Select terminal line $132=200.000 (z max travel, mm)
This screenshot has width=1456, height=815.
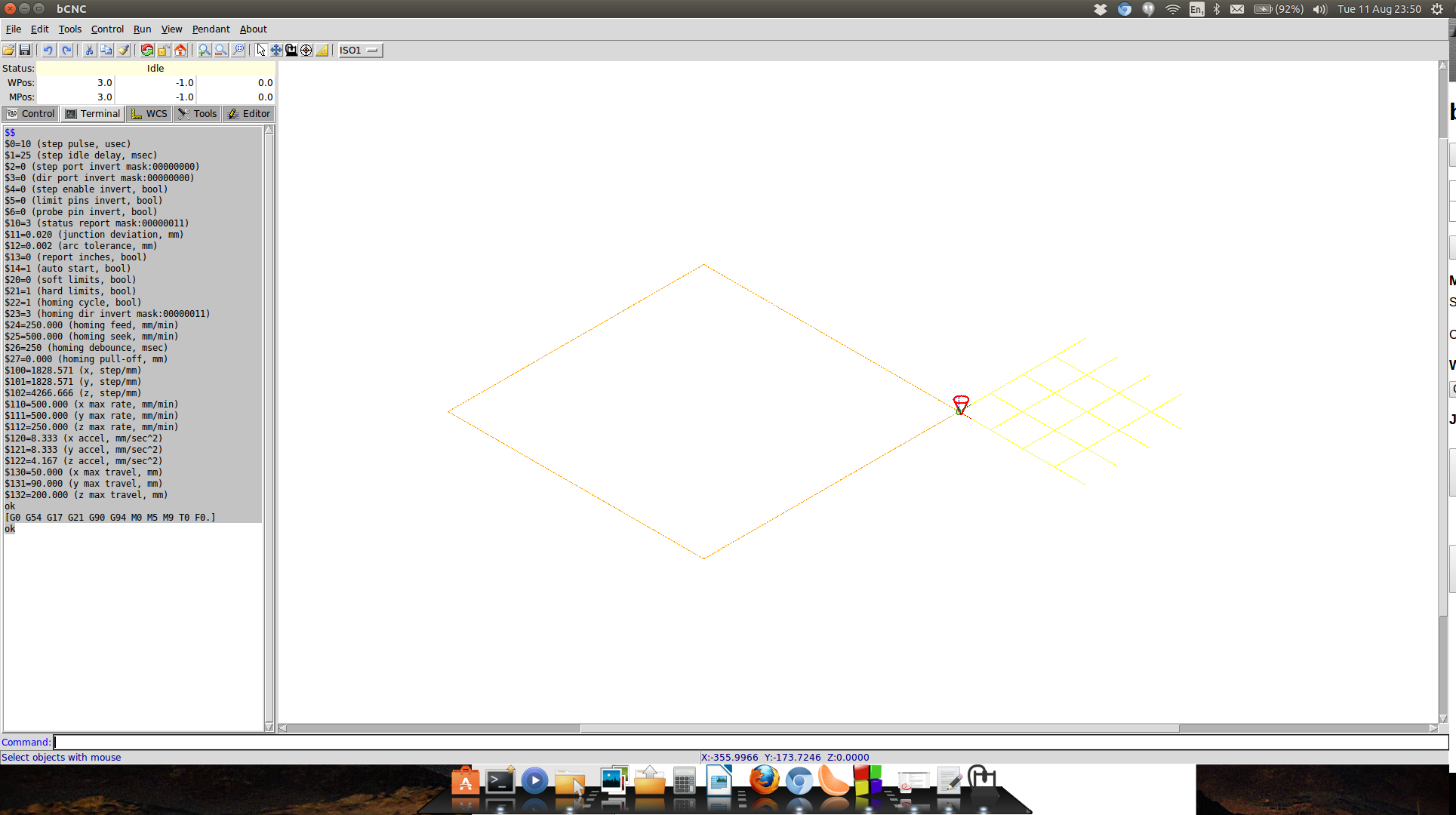(86, 495)
